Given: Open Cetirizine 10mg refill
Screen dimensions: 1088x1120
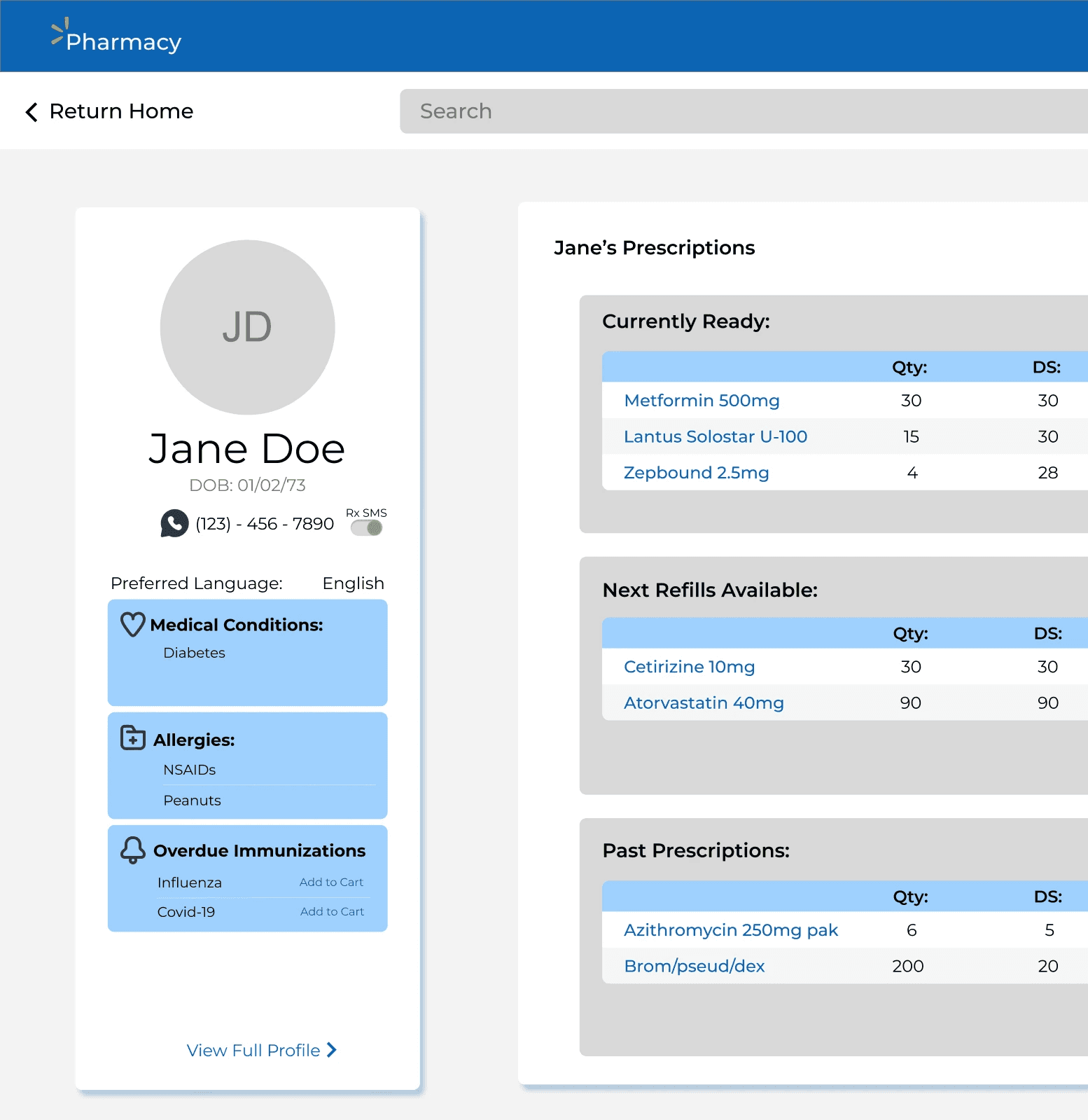Looking at the screenshot, I should 690,667.
